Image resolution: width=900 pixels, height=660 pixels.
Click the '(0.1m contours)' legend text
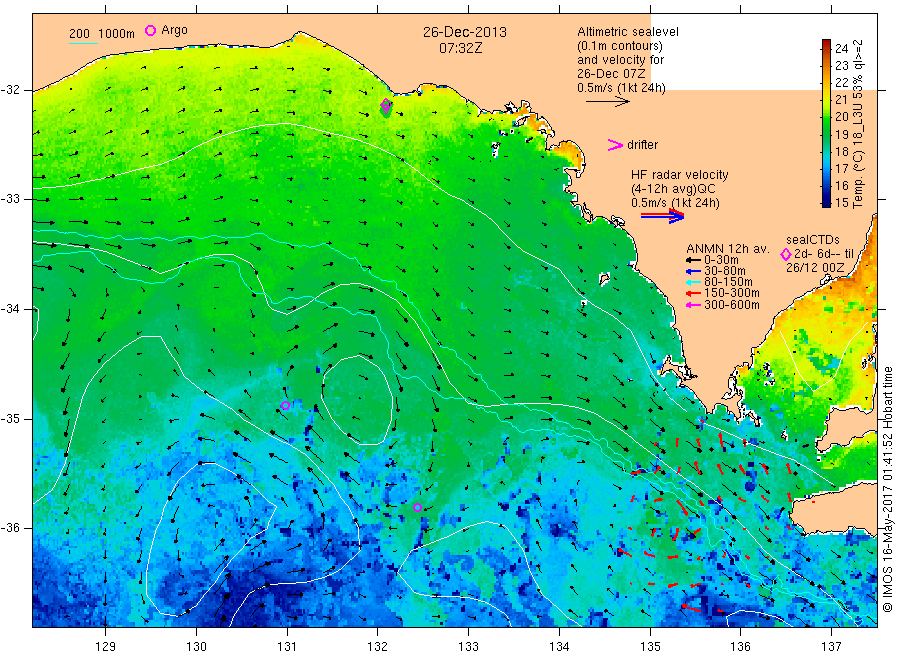(x=619, y=46)
